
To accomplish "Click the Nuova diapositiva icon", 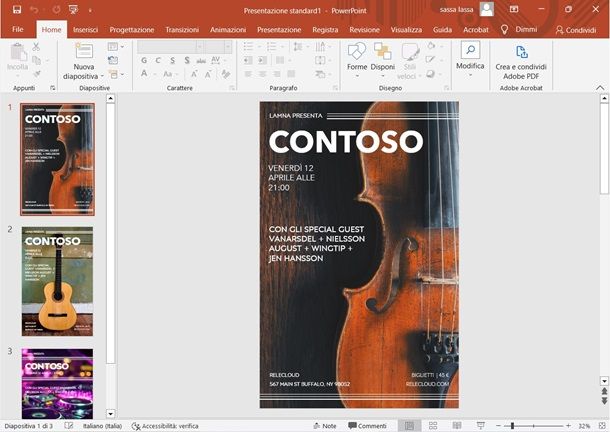I will pyautogui.click(x=84, y=51).
